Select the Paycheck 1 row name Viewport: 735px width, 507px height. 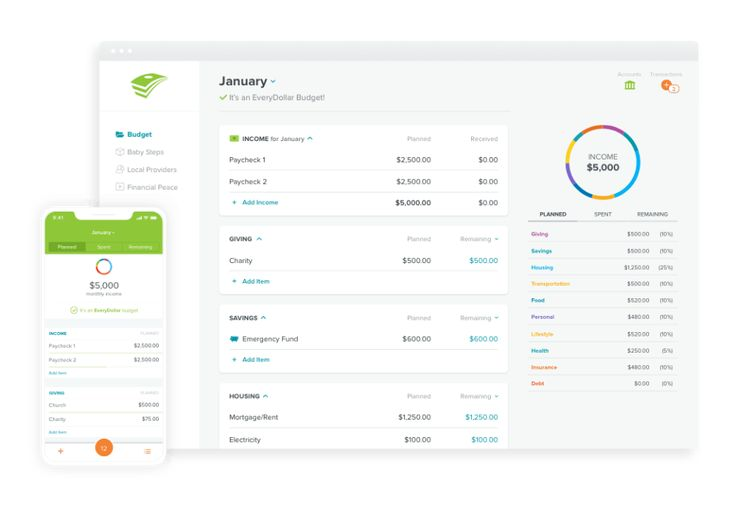(247, 160)
